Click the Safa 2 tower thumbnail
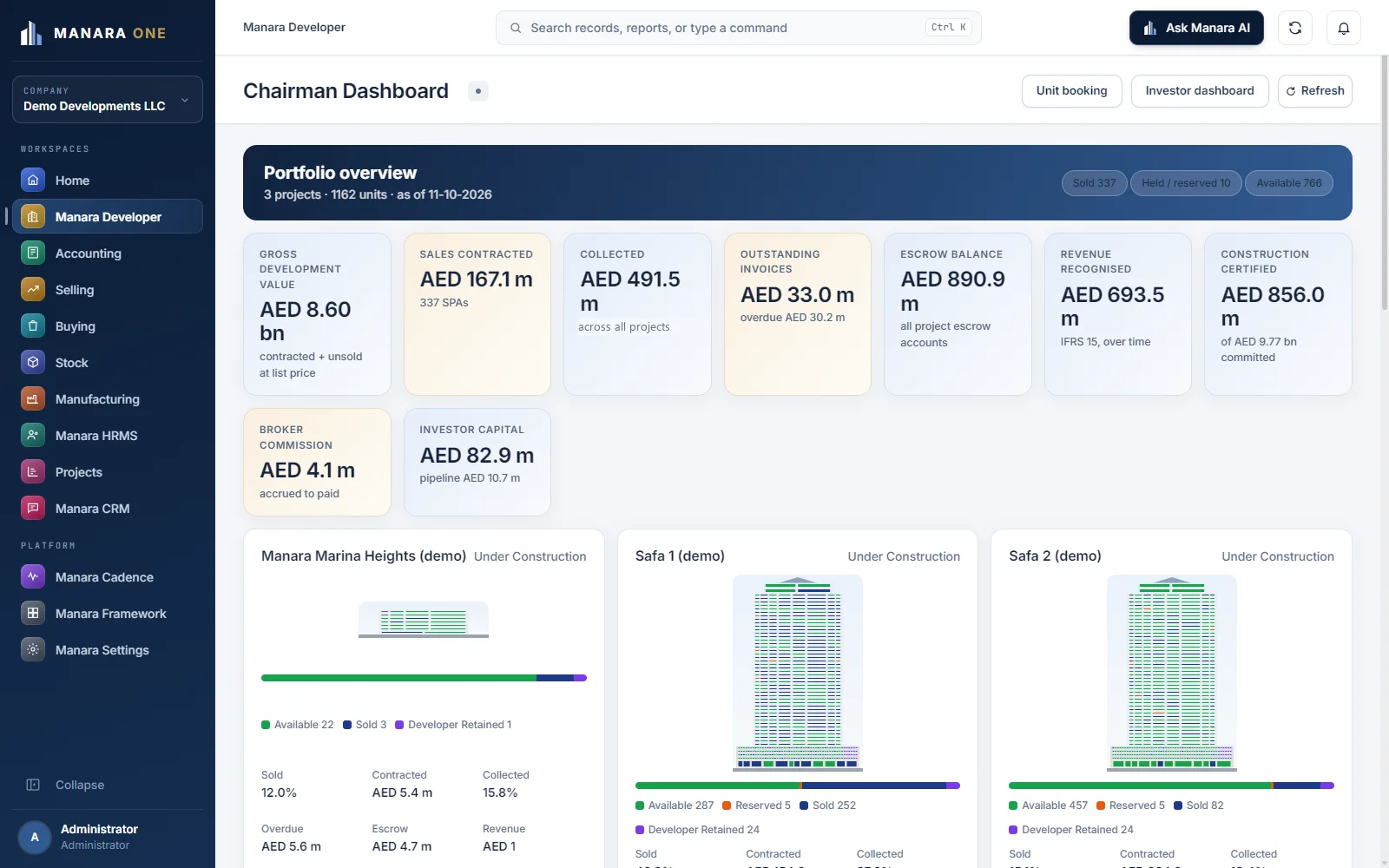 [x=1171, y=674]
